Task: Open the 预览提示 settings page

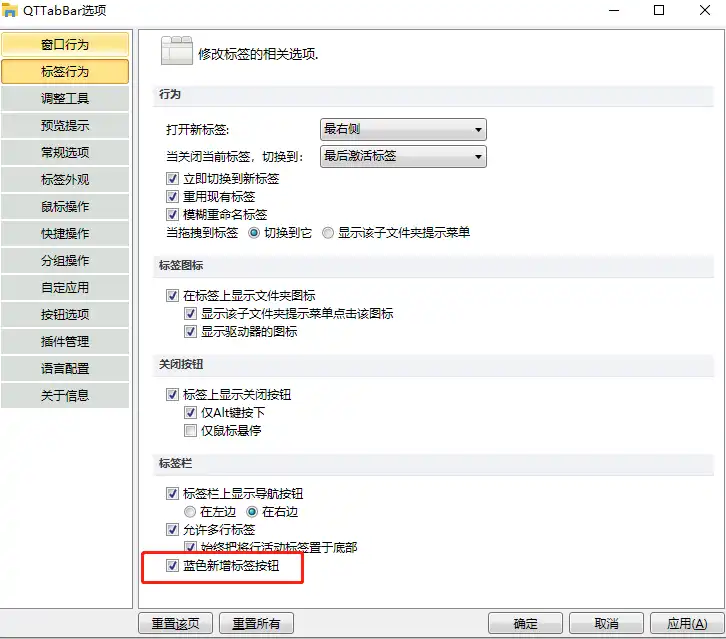Action: [65, 125]
